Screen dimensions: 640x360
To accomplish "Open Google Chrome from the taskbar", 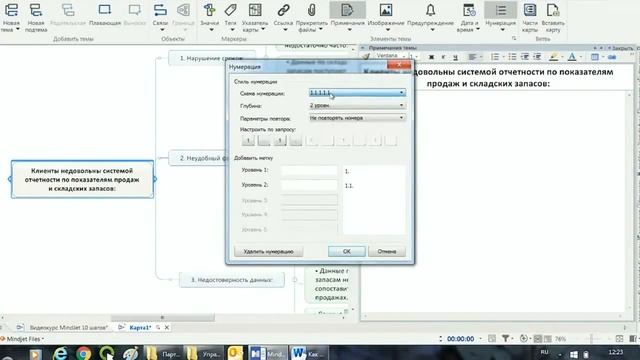I will coord(83,353).
